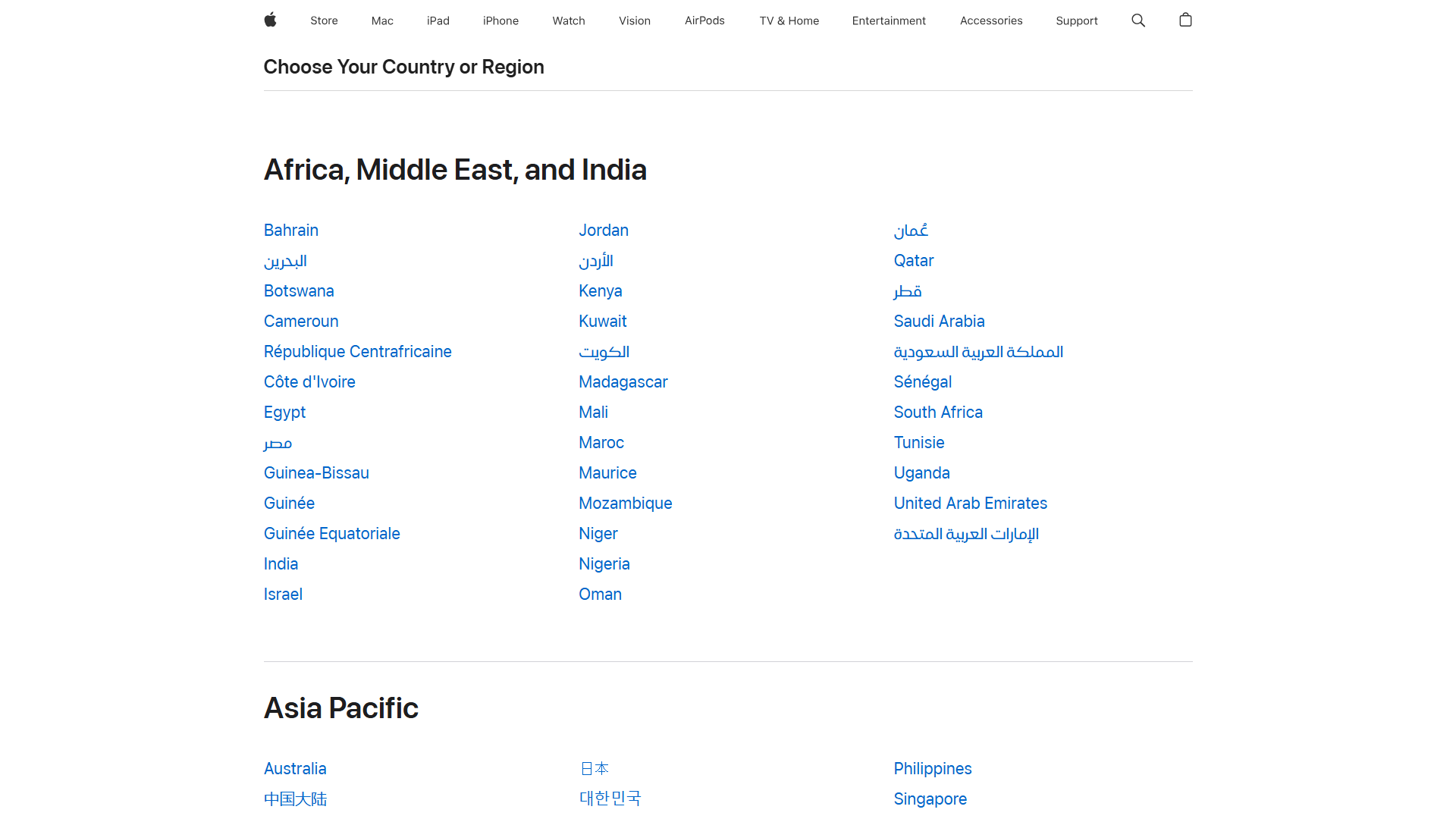Choose Uganda link
The width and height of the screenshot is (1456, 819).
click(922, 473)
